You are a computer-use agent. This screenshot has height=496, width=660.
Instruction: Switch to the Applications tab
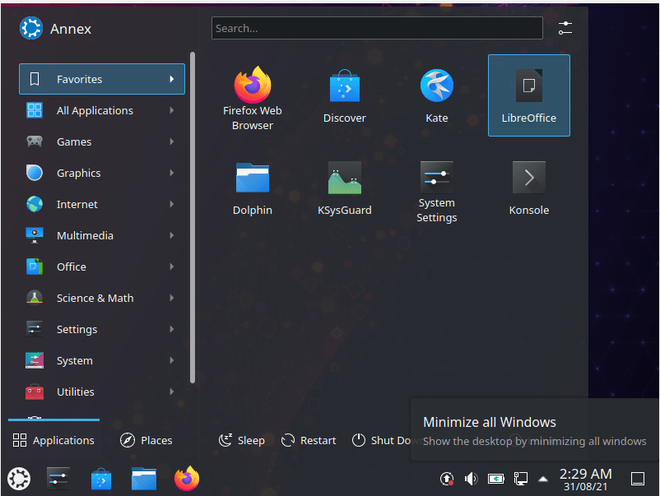[x=53, y=440]
